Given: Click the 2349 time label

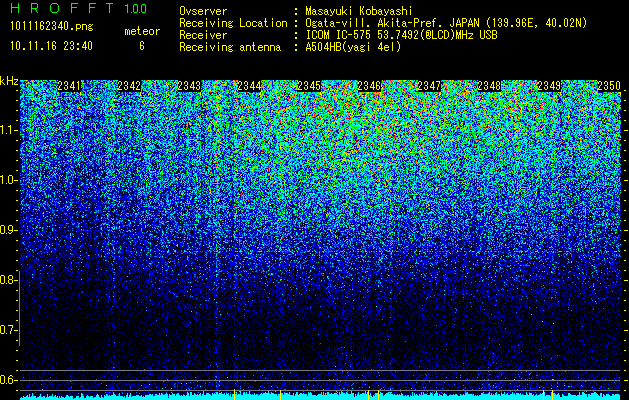Looking at the screenshot, I should pos(549,86).
